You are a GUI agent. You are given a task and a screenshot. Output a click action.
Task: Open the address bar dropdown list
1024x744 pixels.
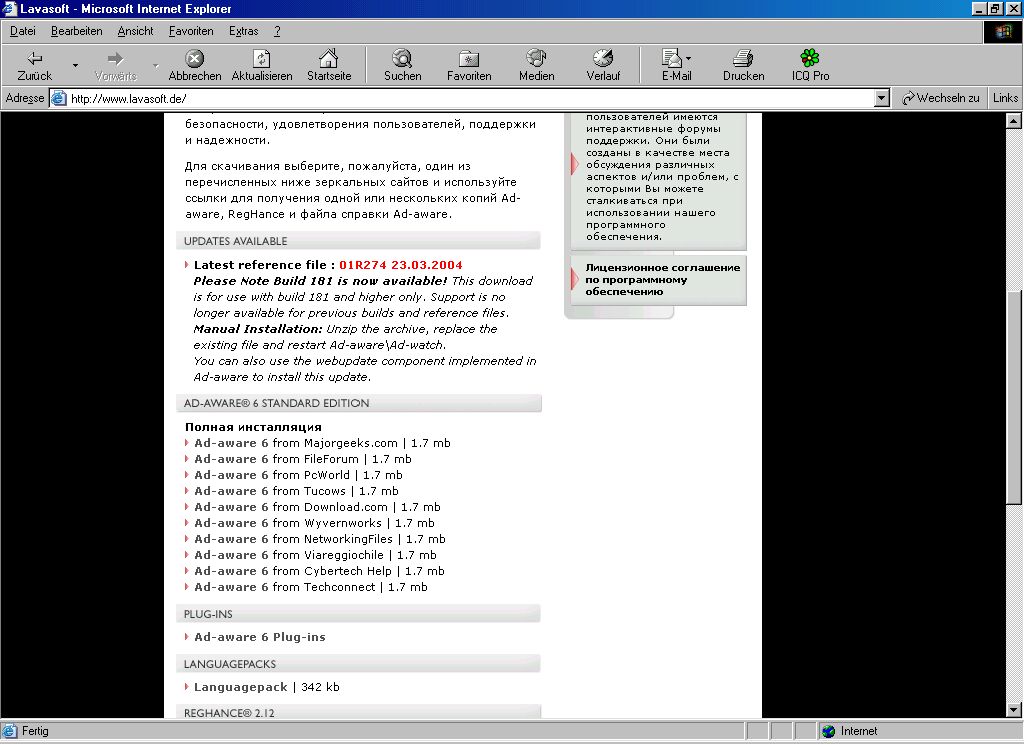point(882,99)
